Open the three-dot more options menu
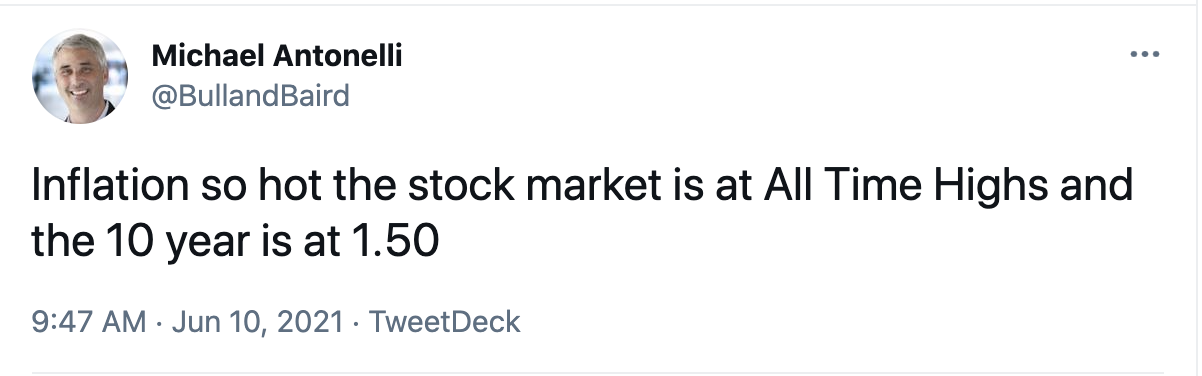 (x=1143, y=54)
